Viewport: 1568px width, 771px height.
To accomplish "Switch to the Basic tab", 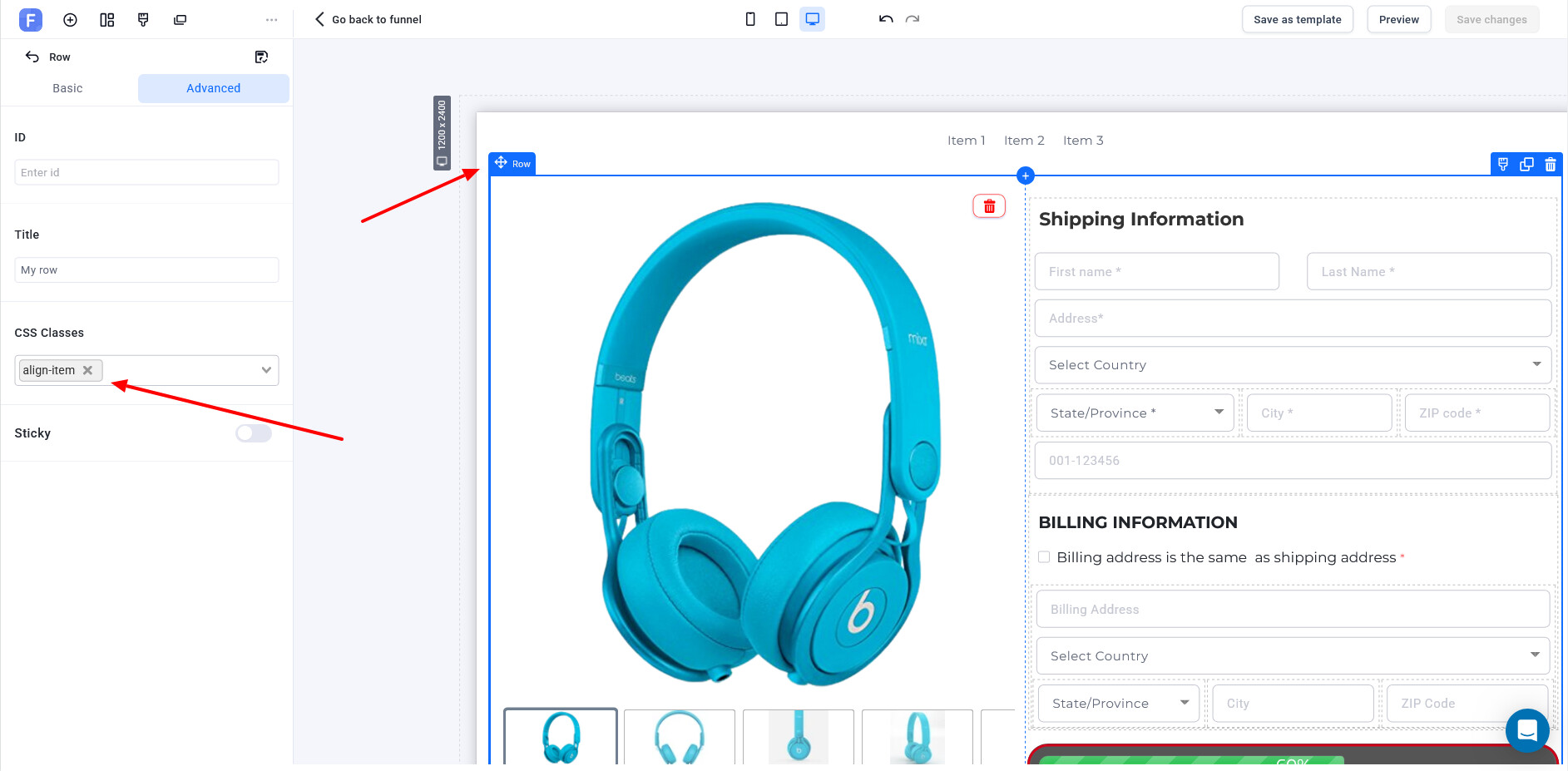I will 67,88.
